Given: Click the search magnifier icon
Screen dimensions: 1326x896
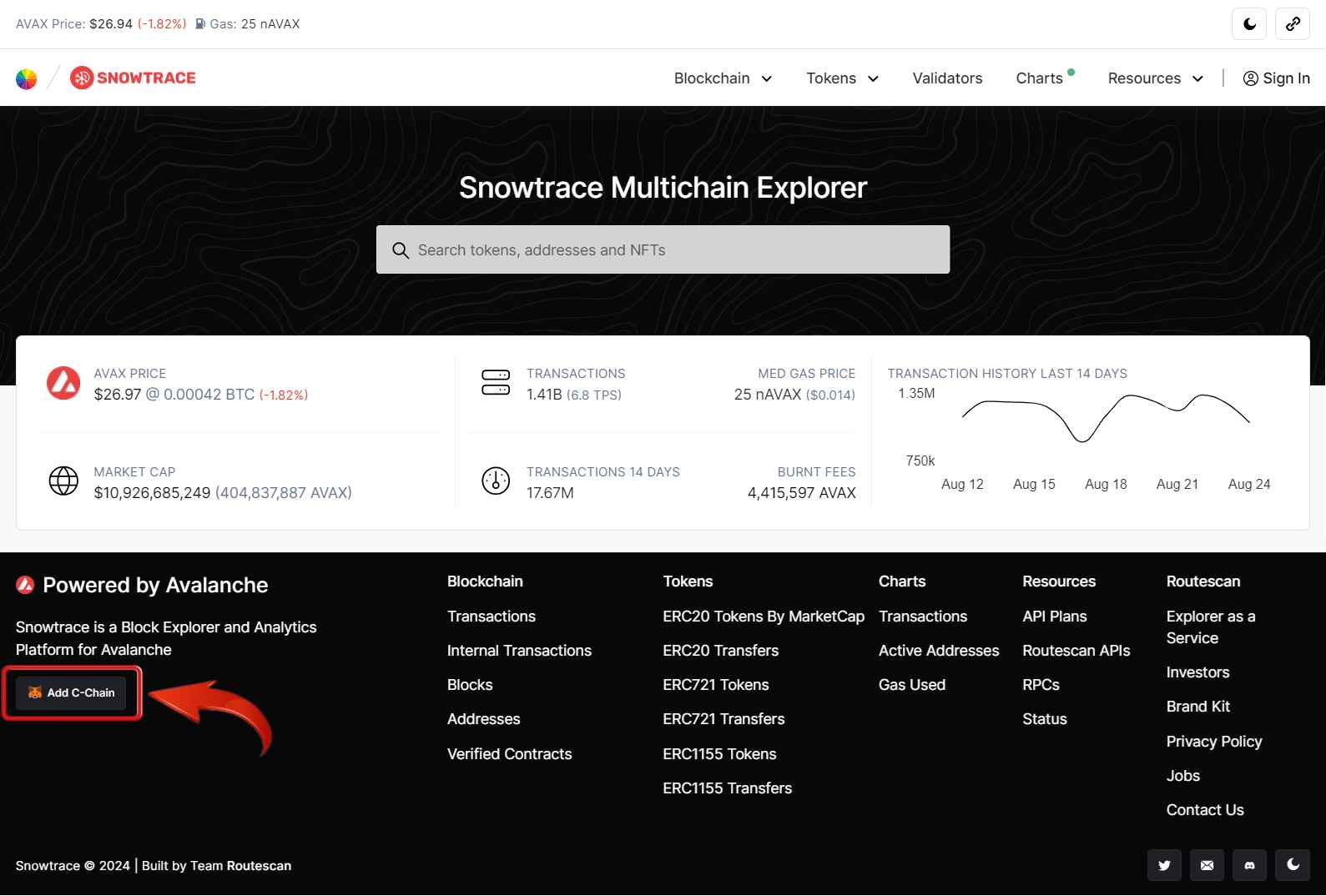Looking at the screenshot, I should click(x=401, y=250).
